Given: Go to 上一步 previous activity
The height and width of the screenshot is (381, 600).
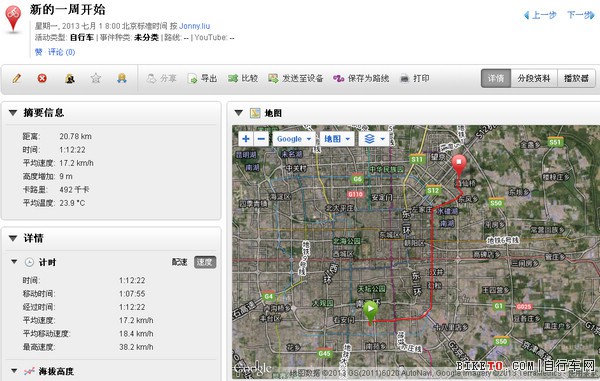Looking at the screenshot, I should (x=540, y=15).
